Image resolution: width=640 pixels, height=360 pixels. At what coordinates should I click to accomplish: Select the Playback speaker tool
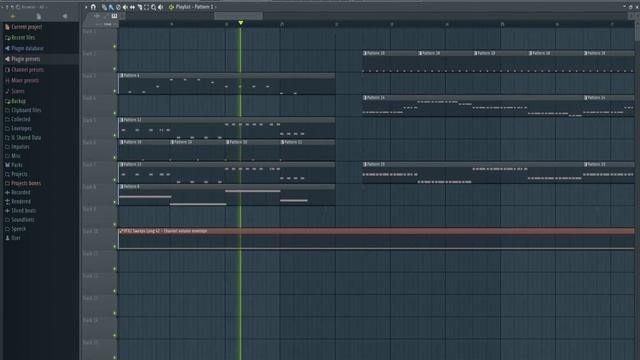click(160, 7)
